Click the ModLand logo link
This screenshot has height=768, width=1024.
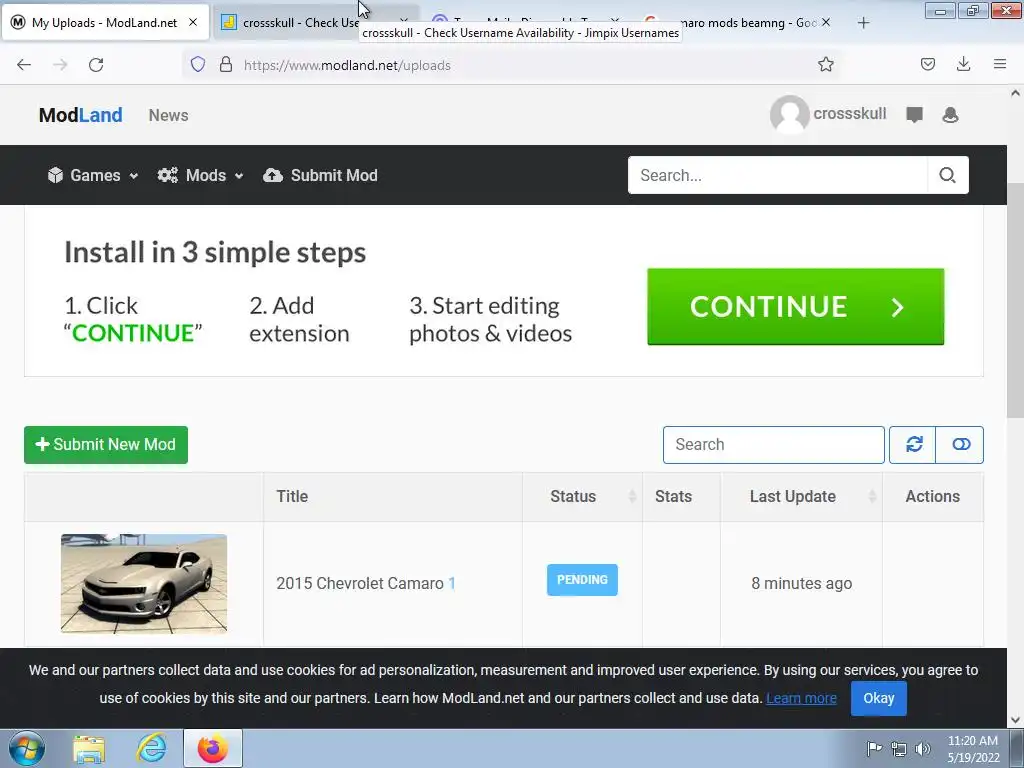click(80, 115)
